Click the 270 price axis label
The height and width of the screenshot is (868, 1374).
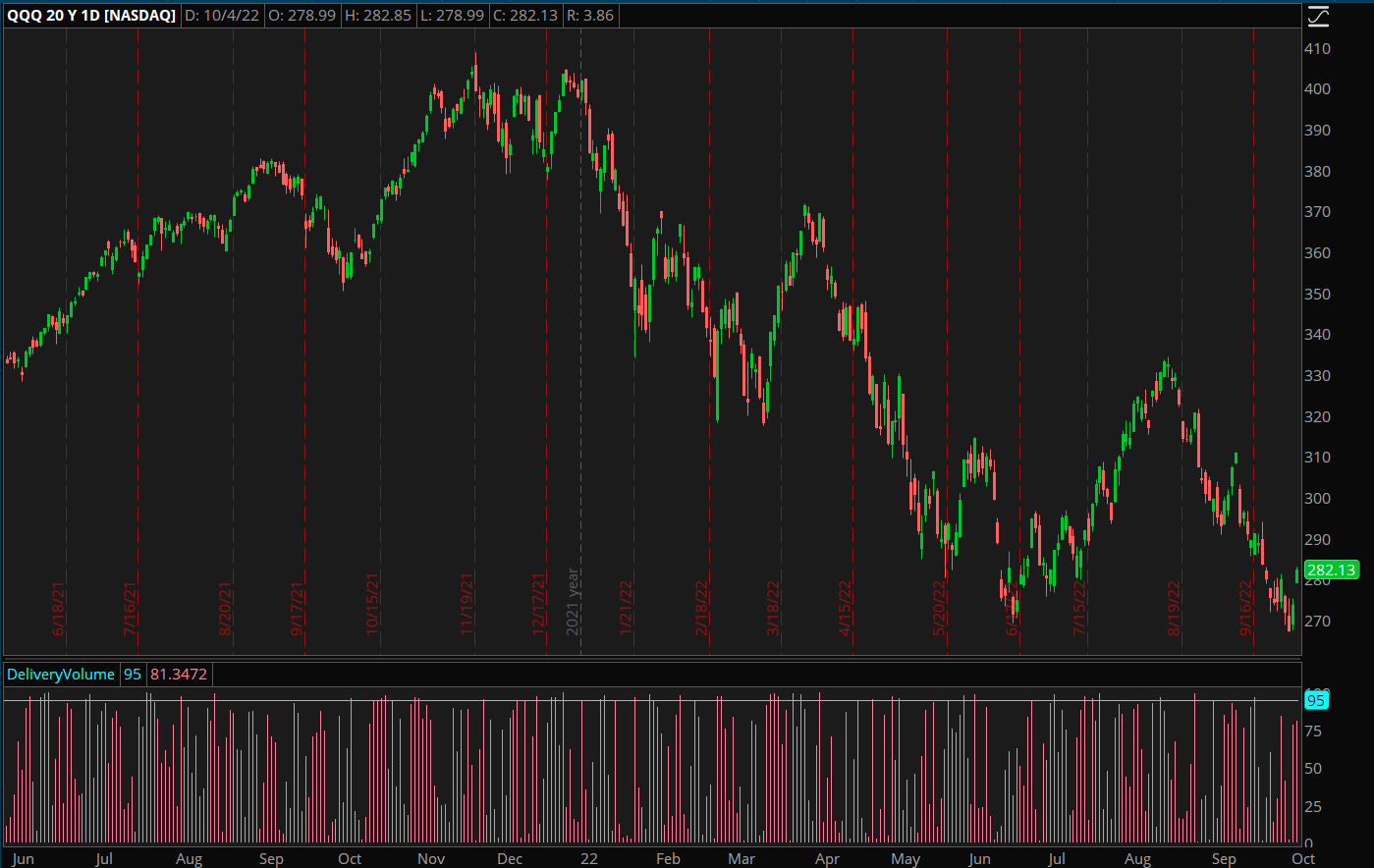(1318, 621)
